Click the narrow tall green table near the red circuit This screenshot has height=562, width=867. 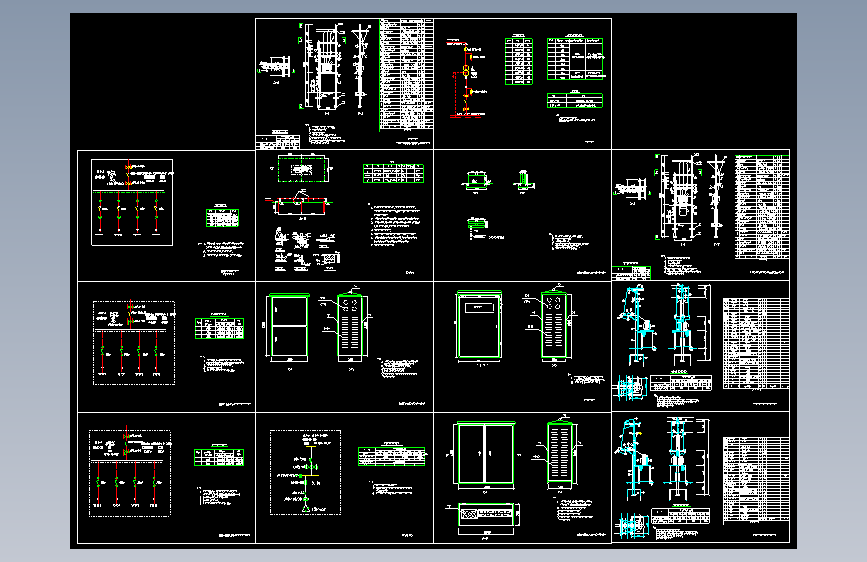point(519,61)
